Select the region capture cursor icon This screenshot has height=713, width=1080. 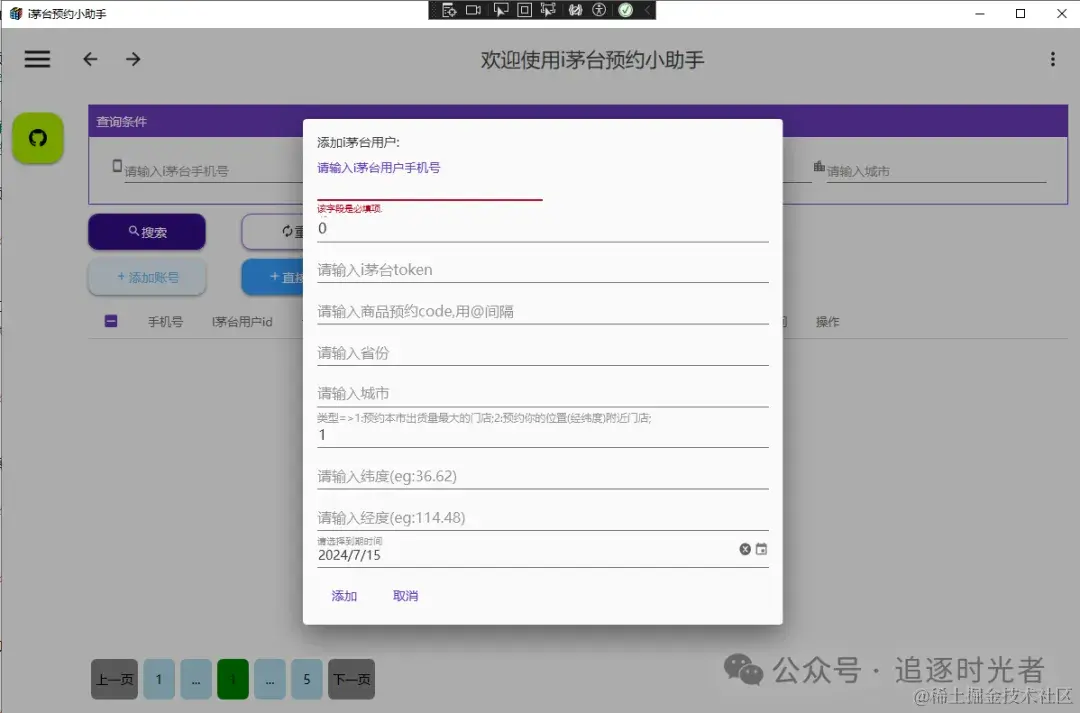pyautogui.click(x=550, y=11)
